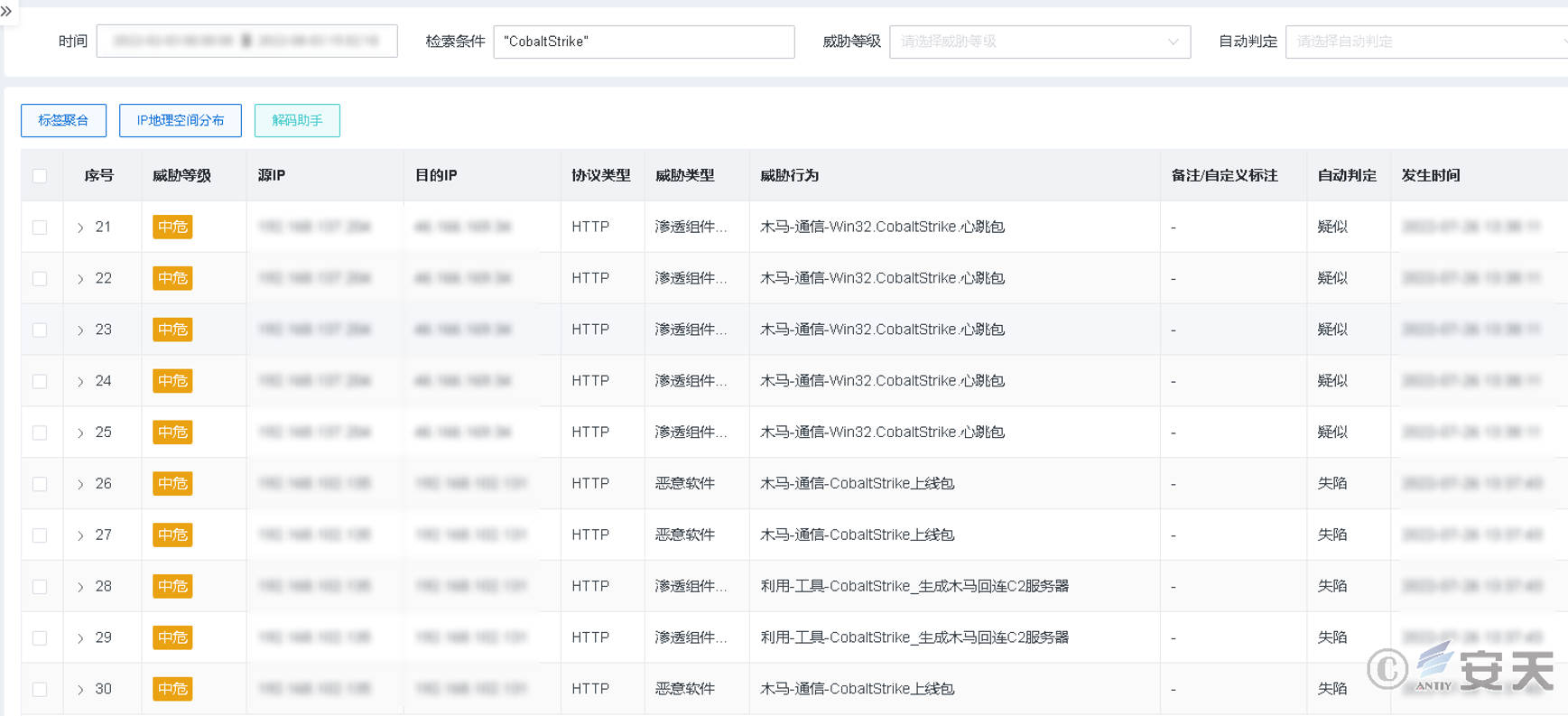Click 失陷 verdict in row 26

(x=1332, y=484)
